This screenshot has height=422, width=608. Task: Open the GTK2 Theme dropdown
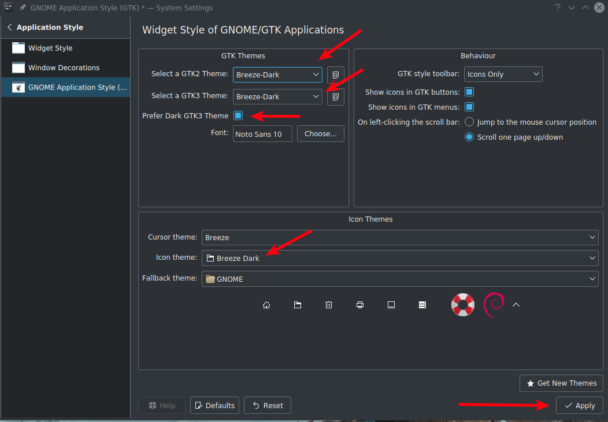coord(277,75)
